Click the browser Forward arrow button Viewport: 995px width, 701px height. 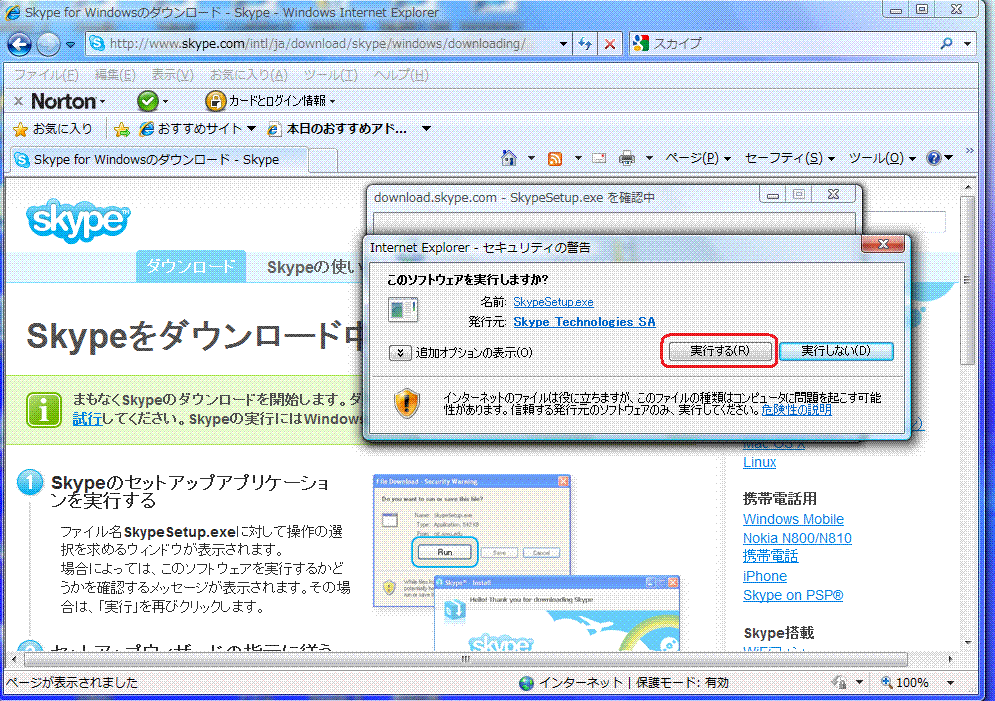pyautogui.click(x=48, y=44)
